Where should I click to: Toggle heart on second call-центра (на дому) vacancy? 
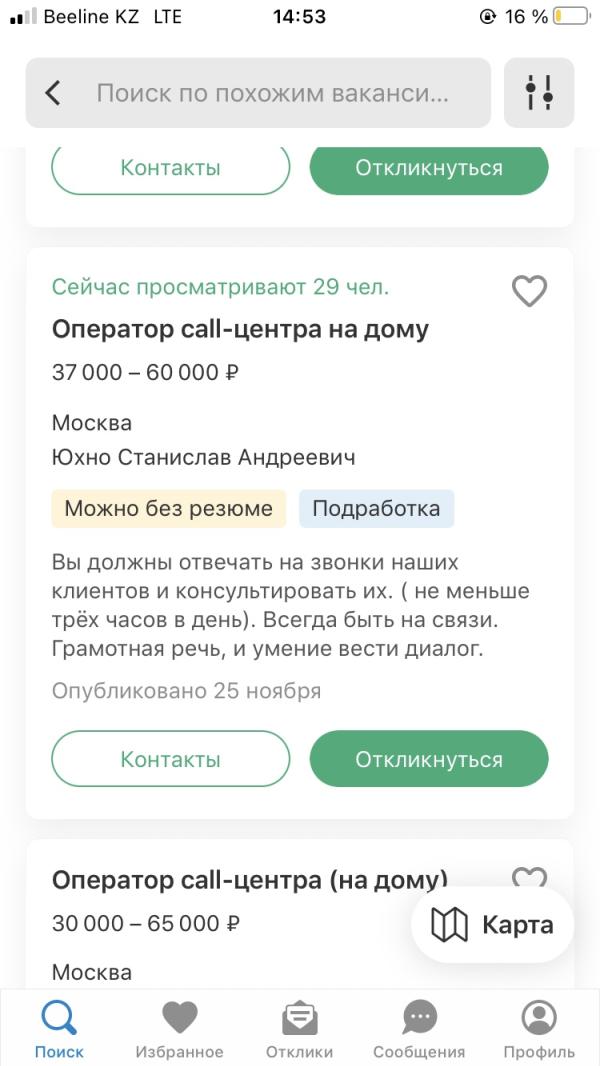click(x=529, y=877)
